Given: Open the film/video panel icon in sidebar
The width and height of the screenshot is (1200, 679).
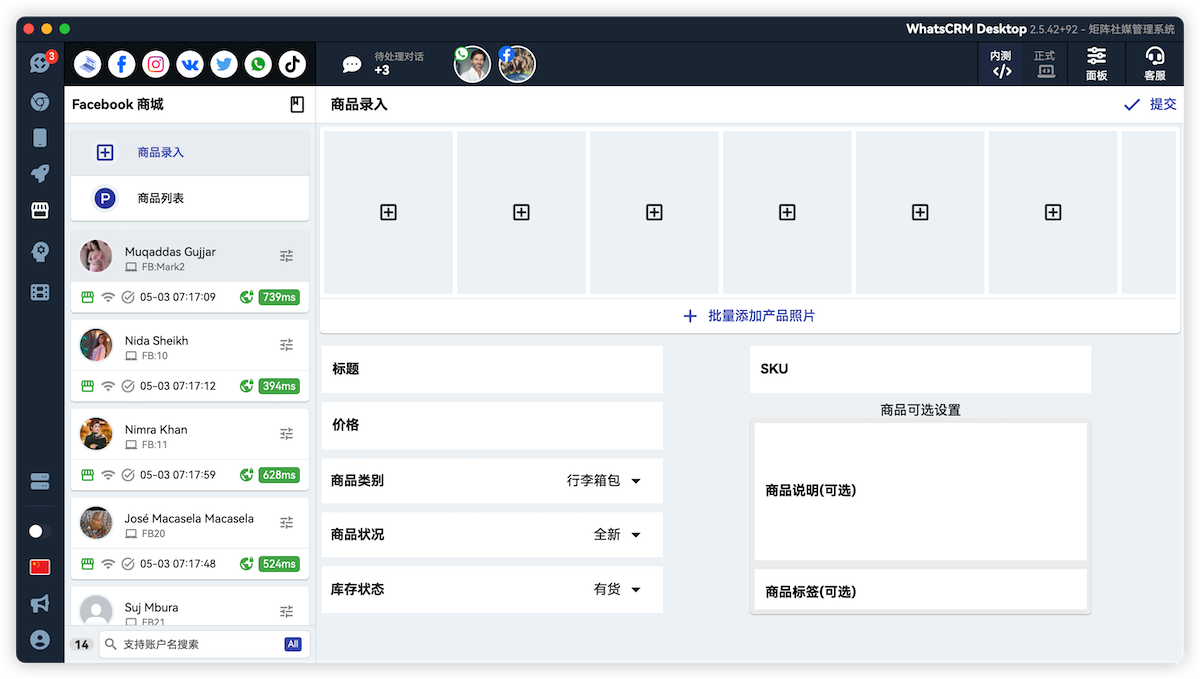Looking at the screenshot, I should point(40,288).
